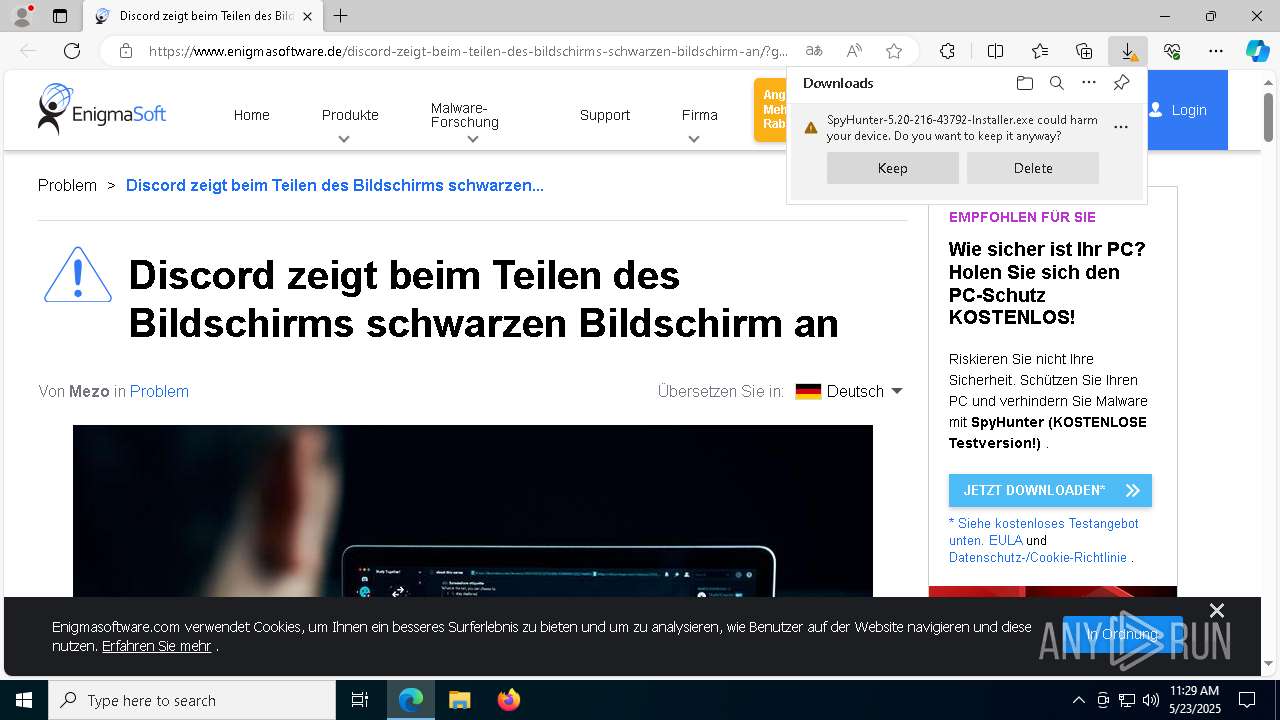
Task: Pin the Downloads panel
Action: coord(1121,83)
